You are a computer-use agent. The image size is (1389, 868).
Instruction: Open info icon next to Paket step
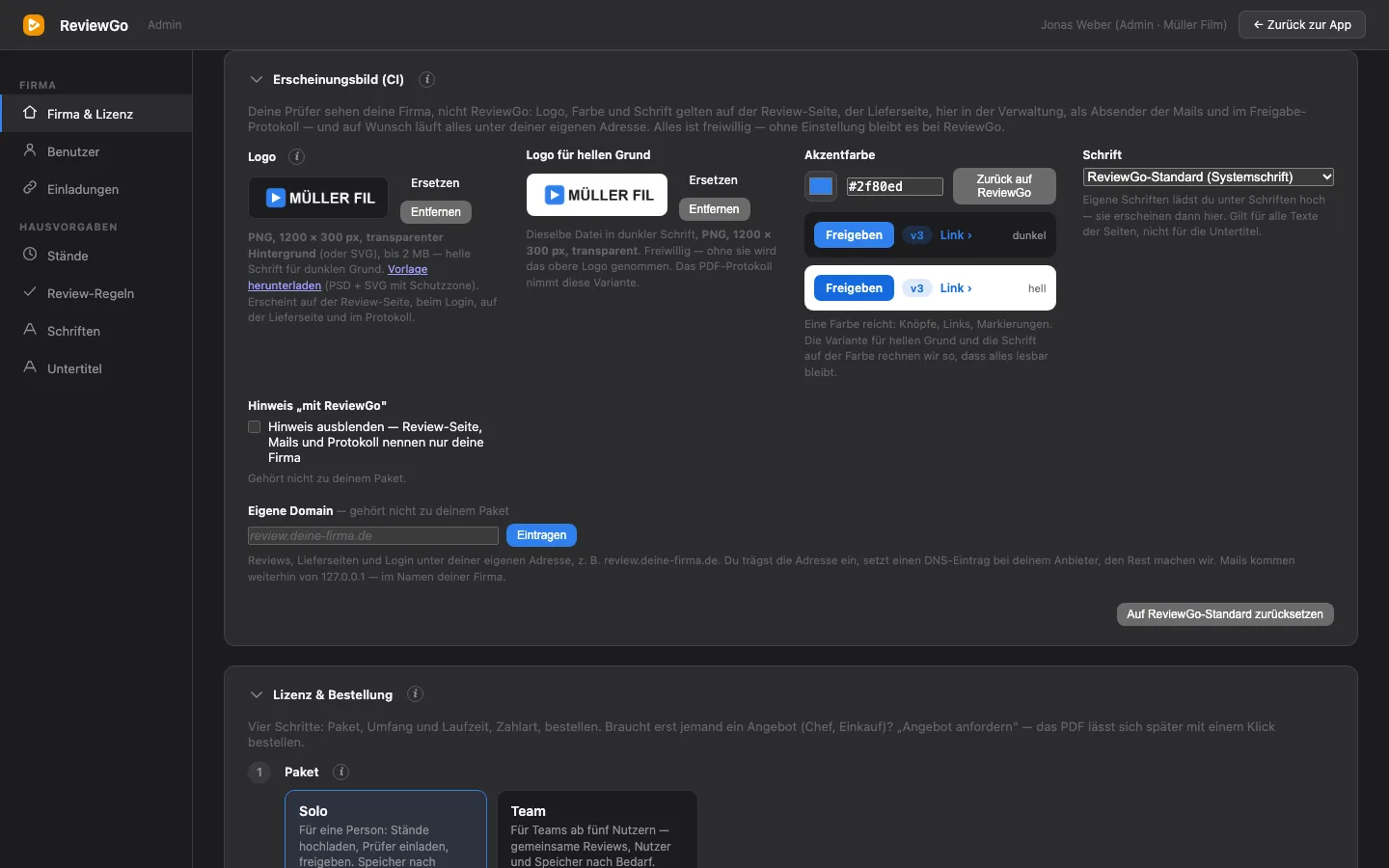tap(340, 772)
